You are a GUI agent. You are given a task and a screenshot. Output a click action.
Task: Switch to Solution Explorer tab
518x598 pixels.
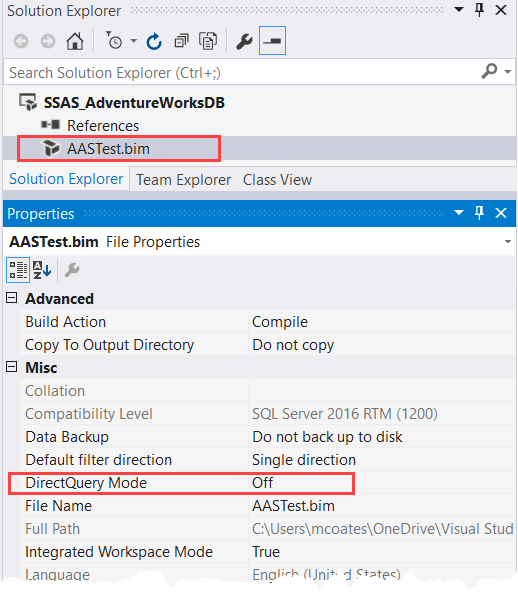66,179
